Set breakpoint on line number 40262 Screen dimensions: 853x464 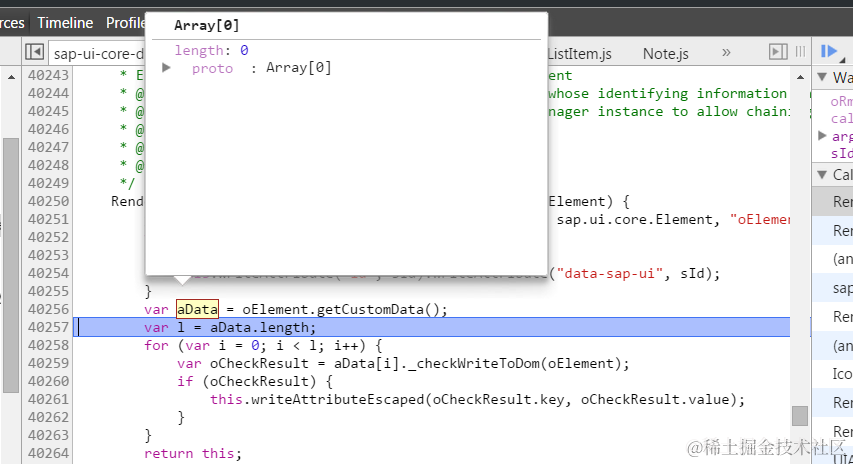coord(48,417)
